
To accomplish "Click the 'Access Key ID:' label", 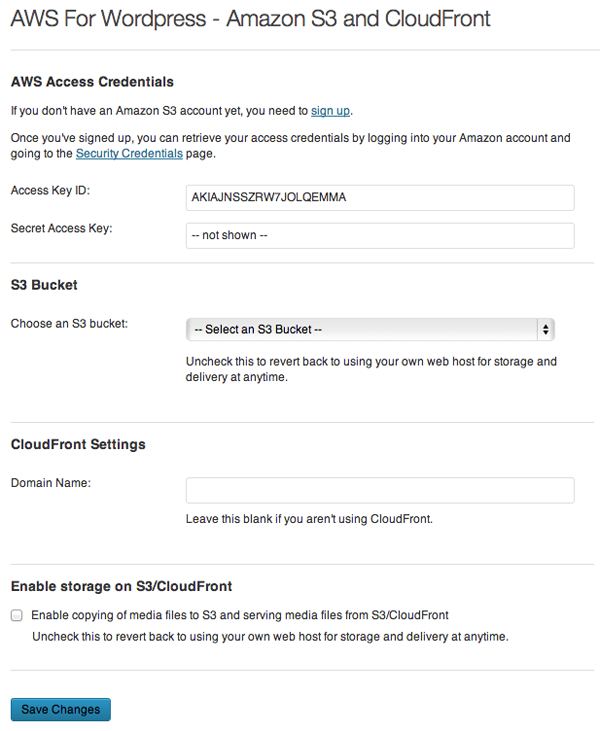I will pos(50,190).
